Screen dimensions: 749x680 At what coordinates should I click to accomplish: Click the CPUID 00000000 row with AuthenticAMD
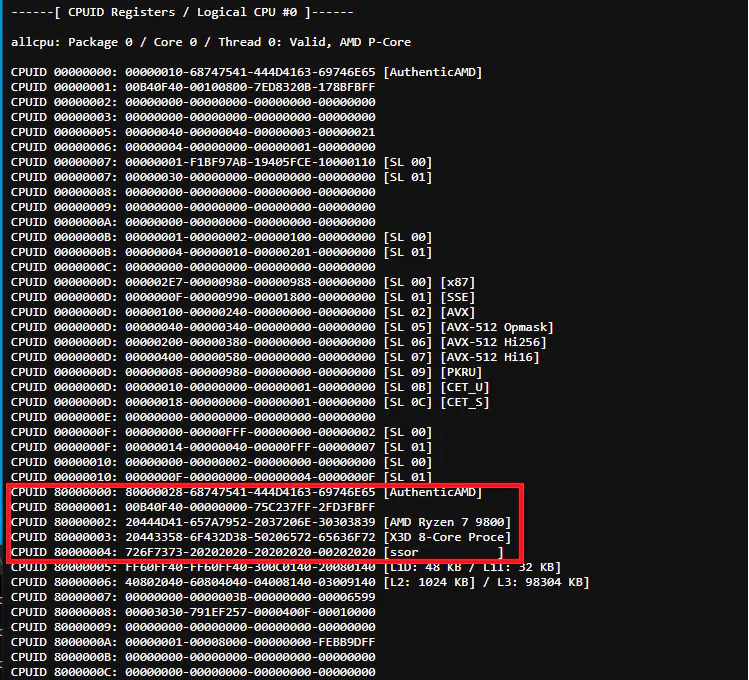[x=246, y=72]
